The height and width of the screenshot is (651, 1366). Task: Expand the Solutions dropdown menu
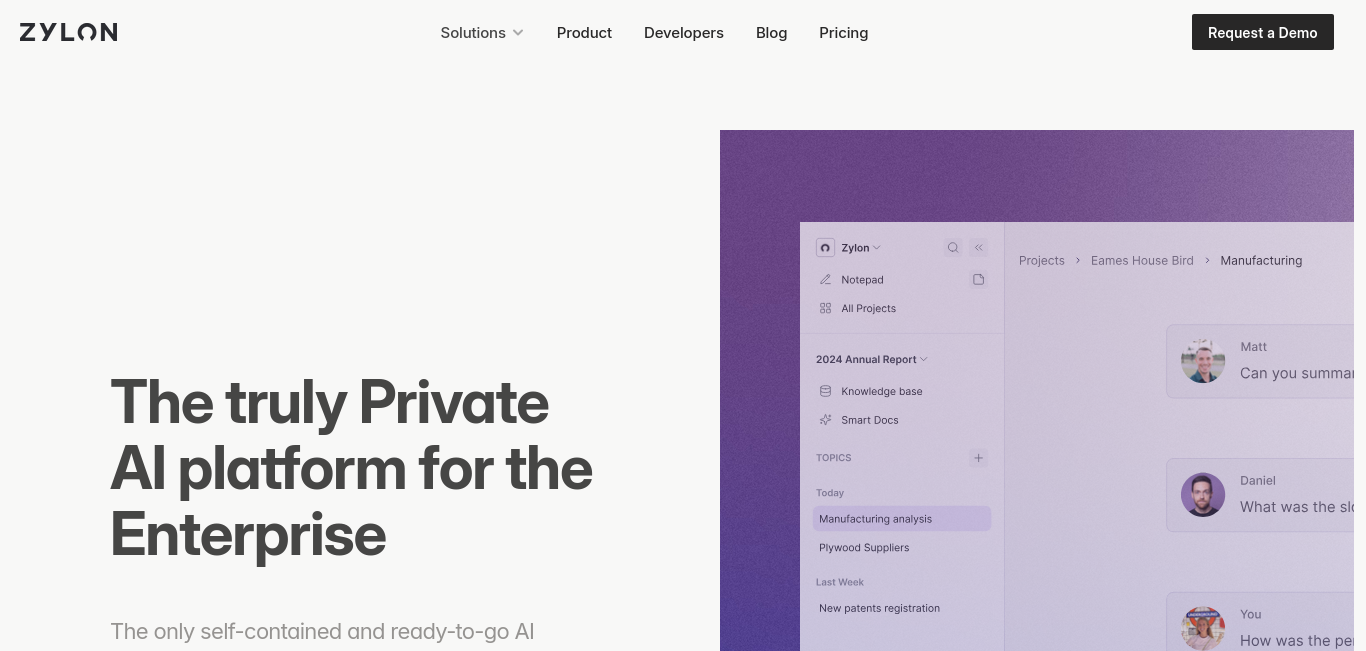[482, 33]
